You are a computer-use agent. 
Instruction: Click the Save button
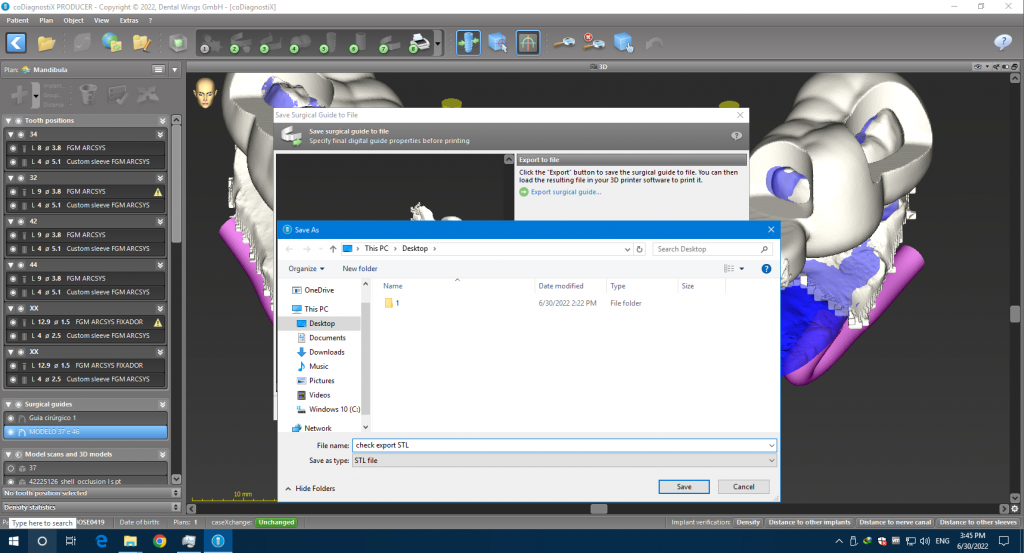pyautogui.click(x=684, y=487)
